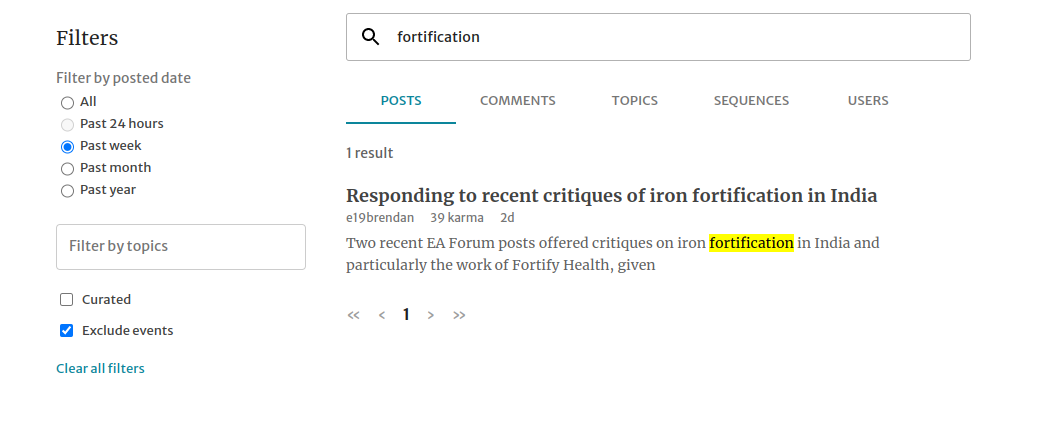Go to next results page
This screenshot has width=1055, height=446.
pyautogui.click(x=431, y=315)
